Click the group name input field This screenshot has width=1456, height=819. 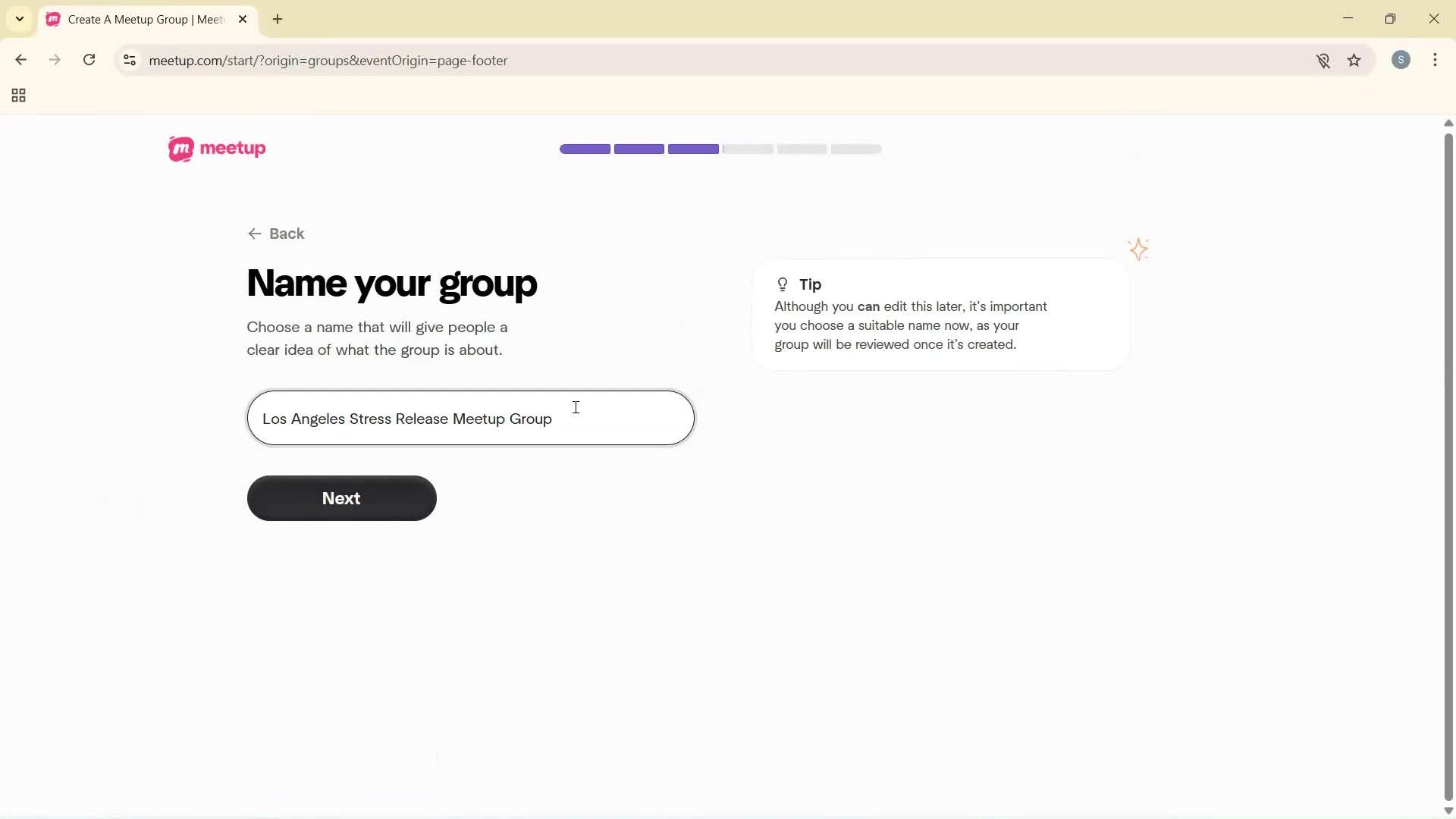[x=470, y=418]
